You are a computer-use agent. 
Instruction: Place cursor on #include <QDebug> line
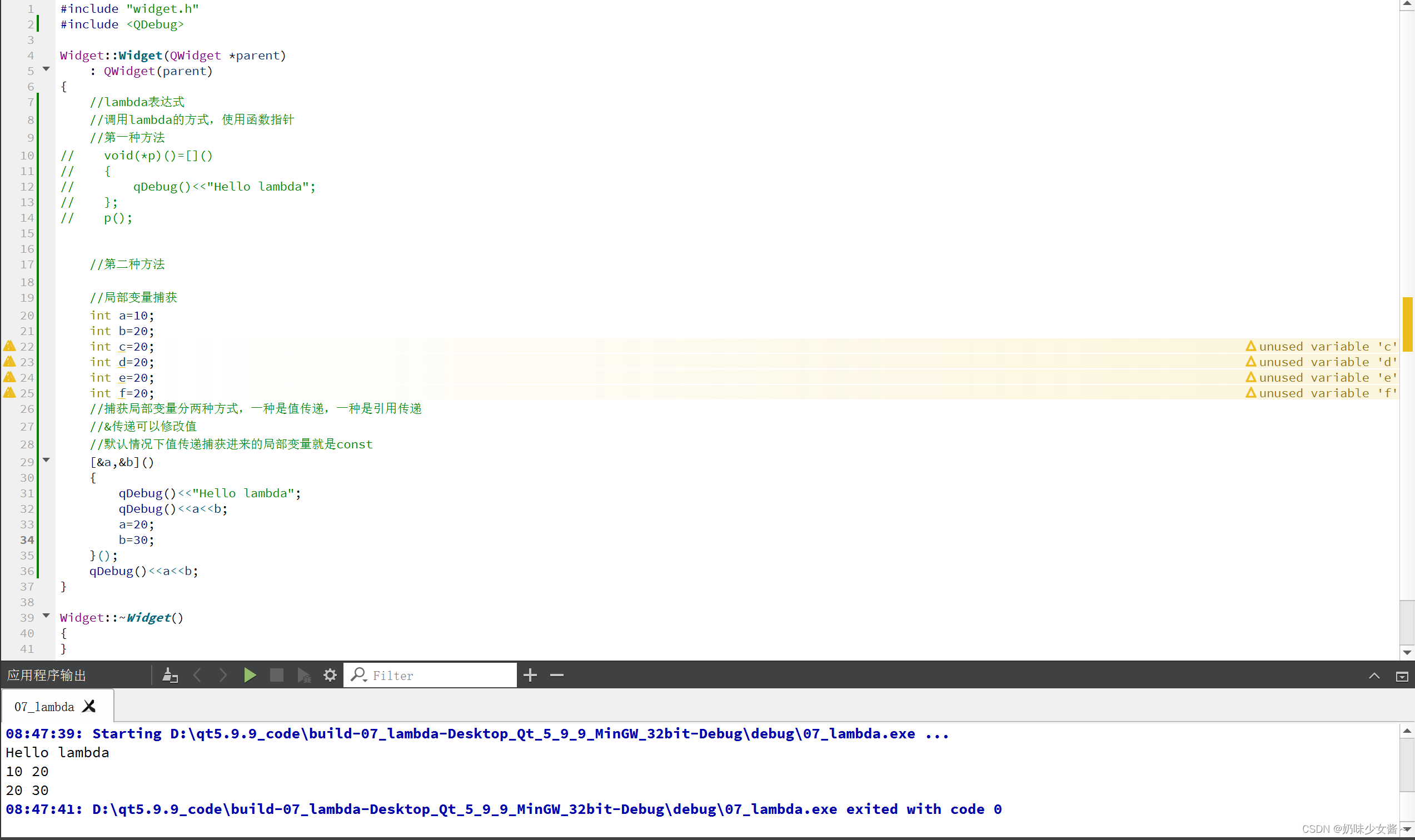(122, 24)
